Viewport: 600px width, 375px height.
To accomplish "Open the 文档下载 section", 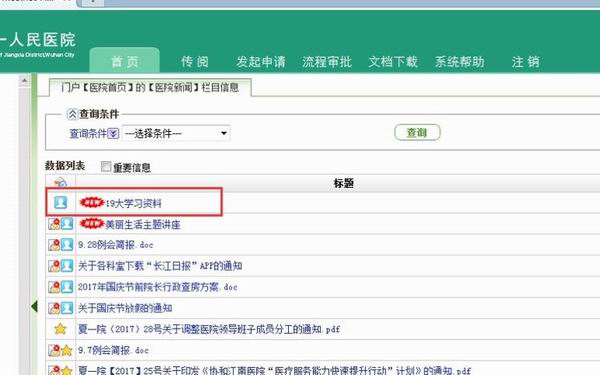I will (393, 62).
